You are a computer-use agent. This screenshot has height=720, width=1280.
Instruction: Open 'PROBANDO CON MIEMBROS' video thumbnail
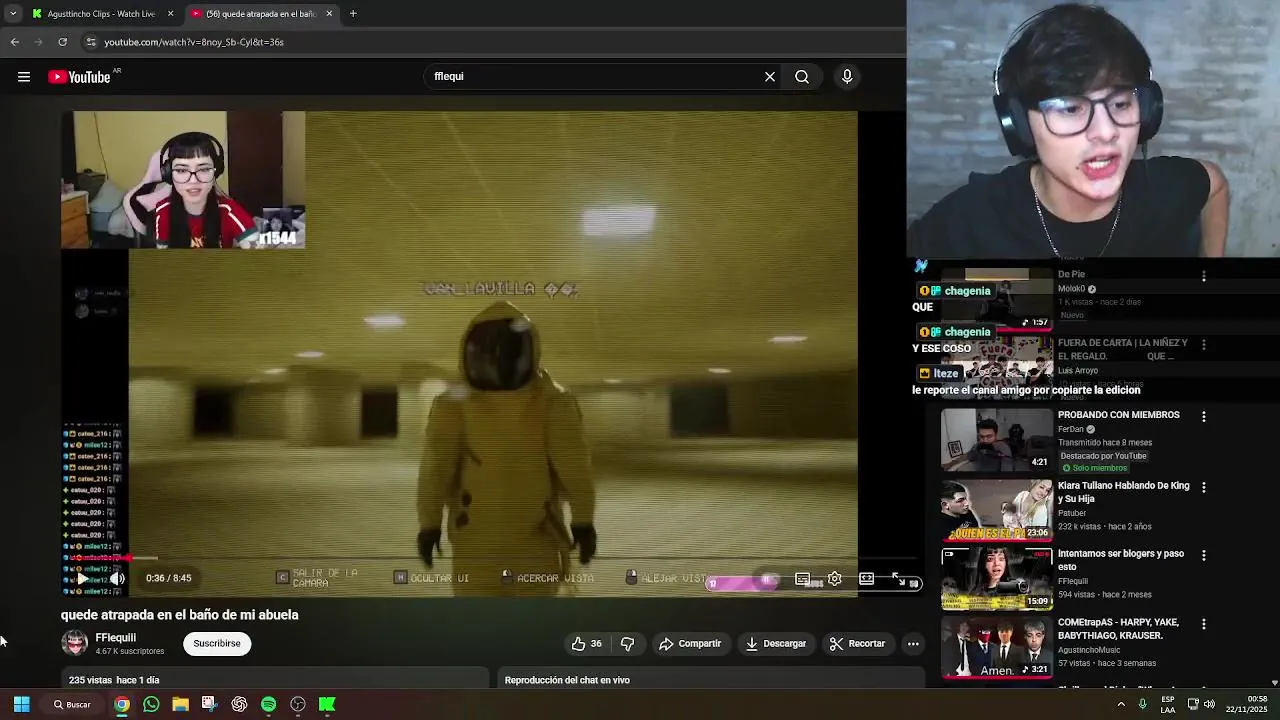tap(996, 439)
